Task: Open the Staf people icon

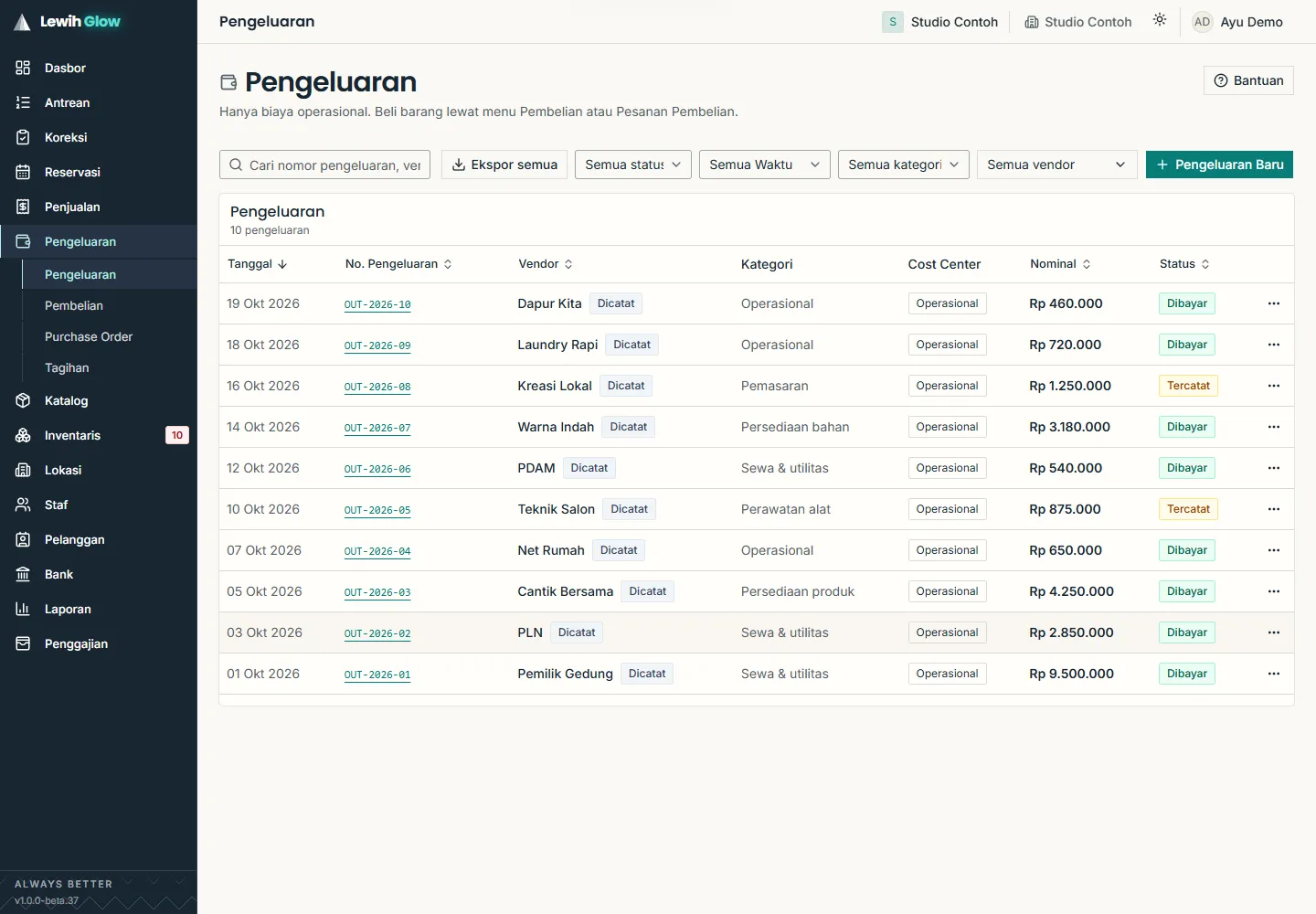Action: (23, 505)
